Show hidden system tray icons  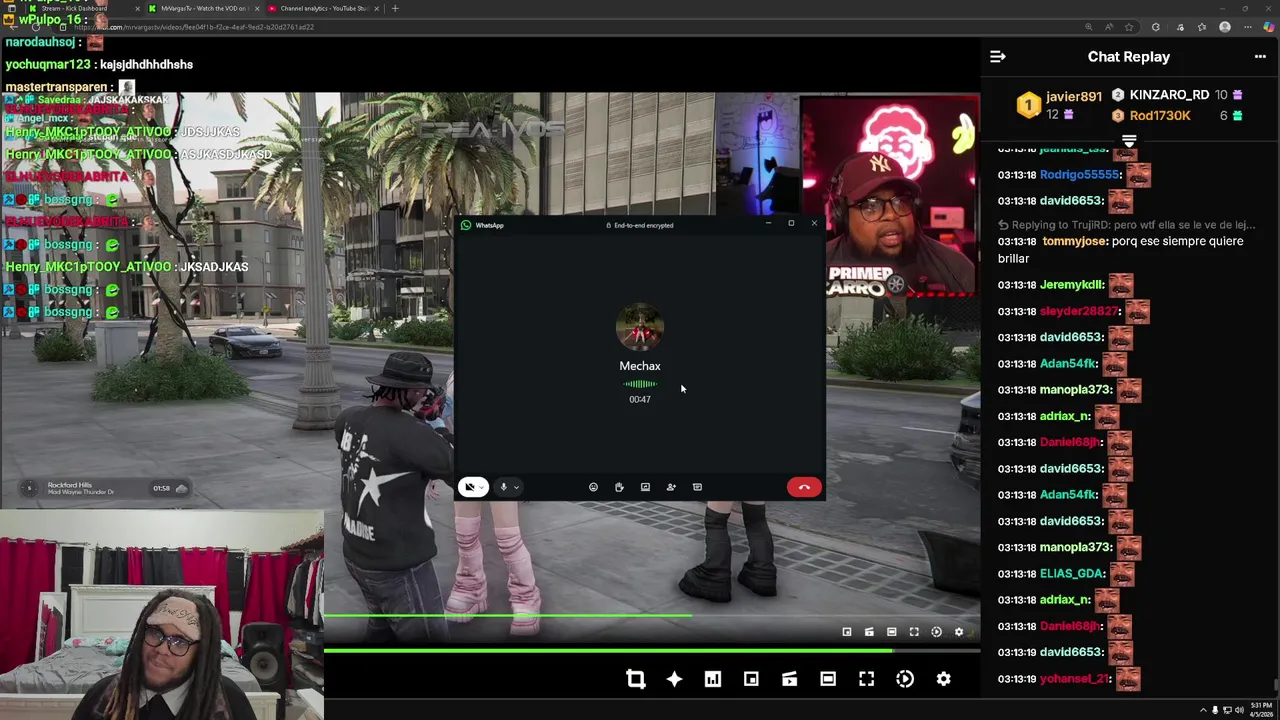[x=1203, y=710]
